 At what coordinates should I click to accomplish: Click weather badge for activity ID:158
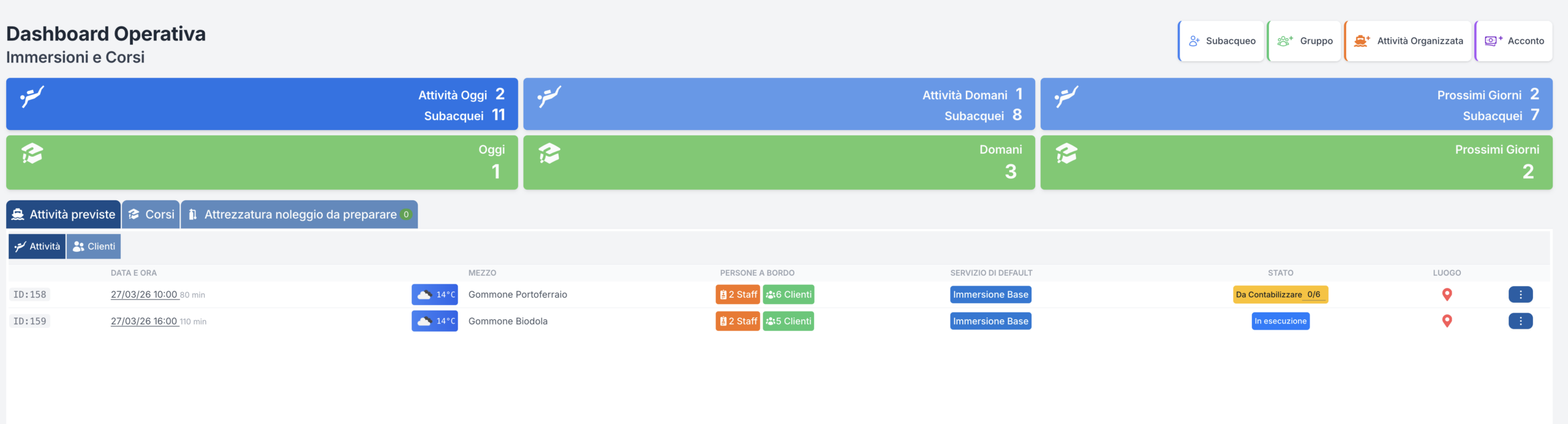(x=434, y=295)
